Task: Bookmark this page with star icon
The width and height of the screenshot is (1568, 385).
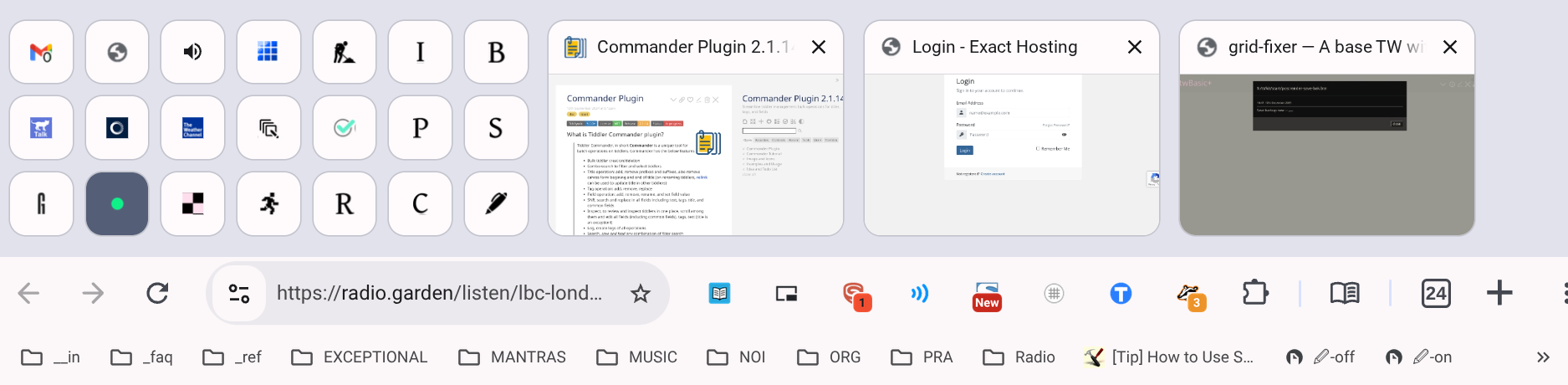Action: click(x=640, y=293)
